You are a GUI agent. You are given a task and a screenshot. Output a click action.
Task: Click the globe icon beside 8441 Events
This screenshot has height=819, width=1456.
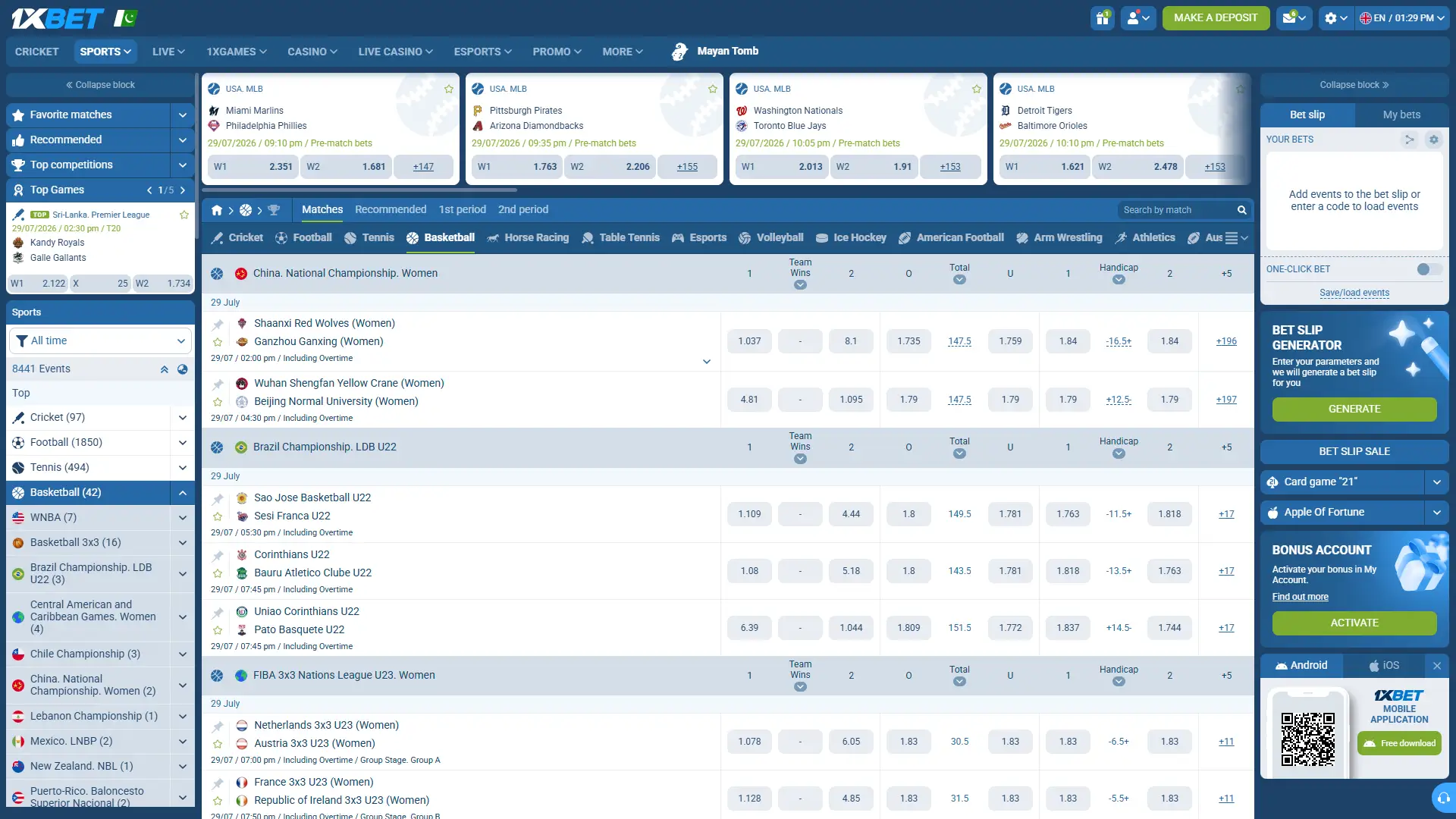[x=182, y=369]
